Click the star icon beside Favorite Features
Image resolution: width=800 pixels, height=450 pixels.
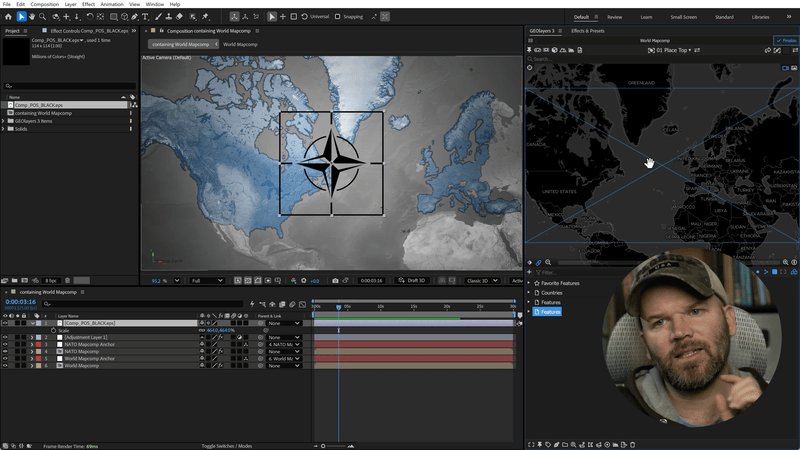(537, 283)
